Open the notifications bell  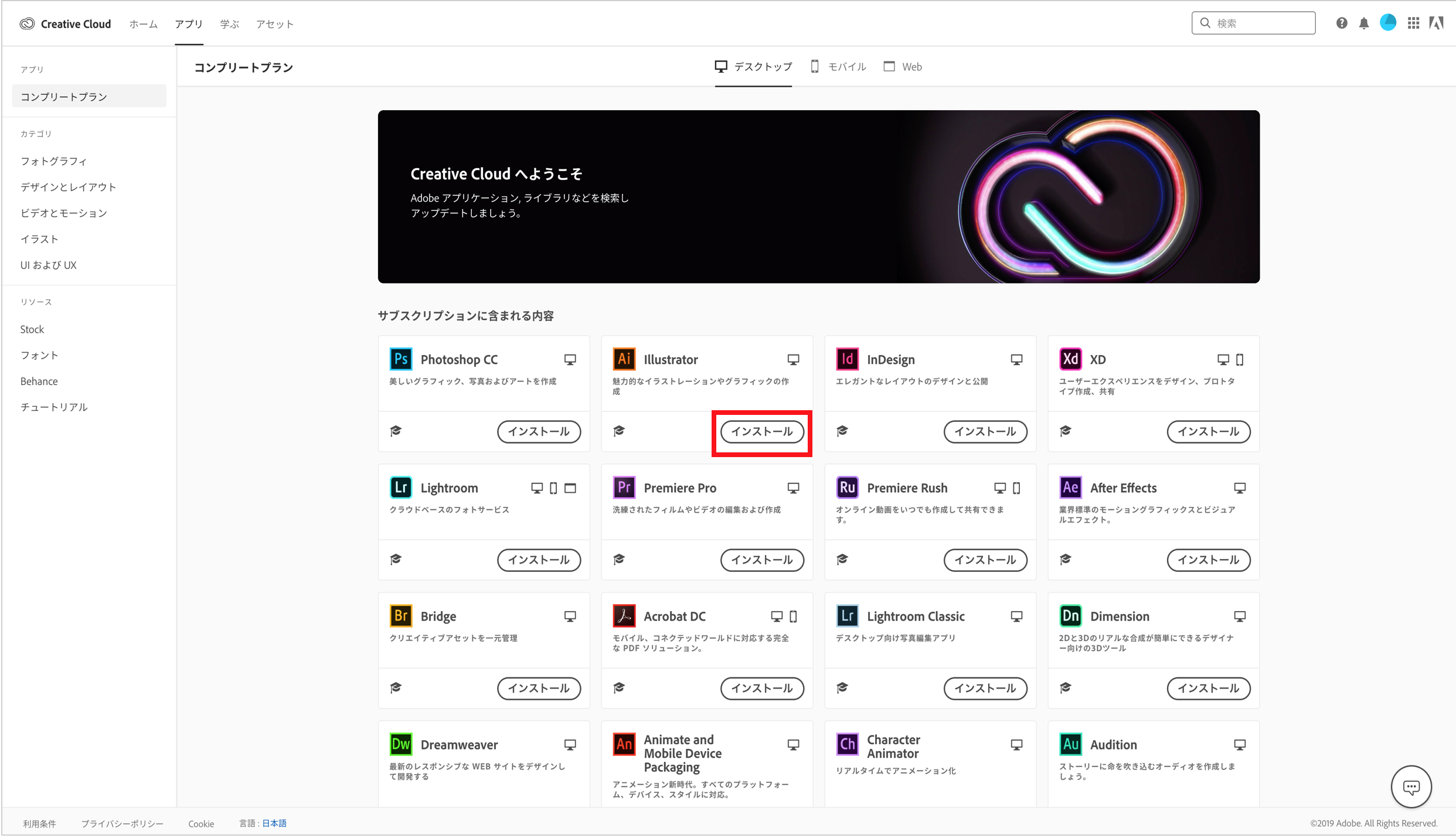[x=1364, y=23]
